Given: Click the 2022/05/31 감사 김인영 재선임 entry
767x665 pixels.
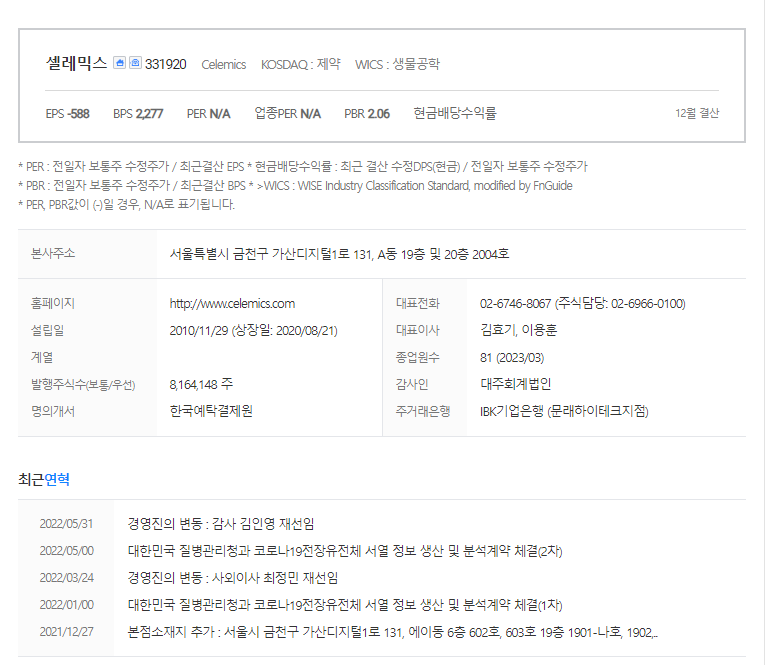Looking at the screenshot, I should 221,524.
